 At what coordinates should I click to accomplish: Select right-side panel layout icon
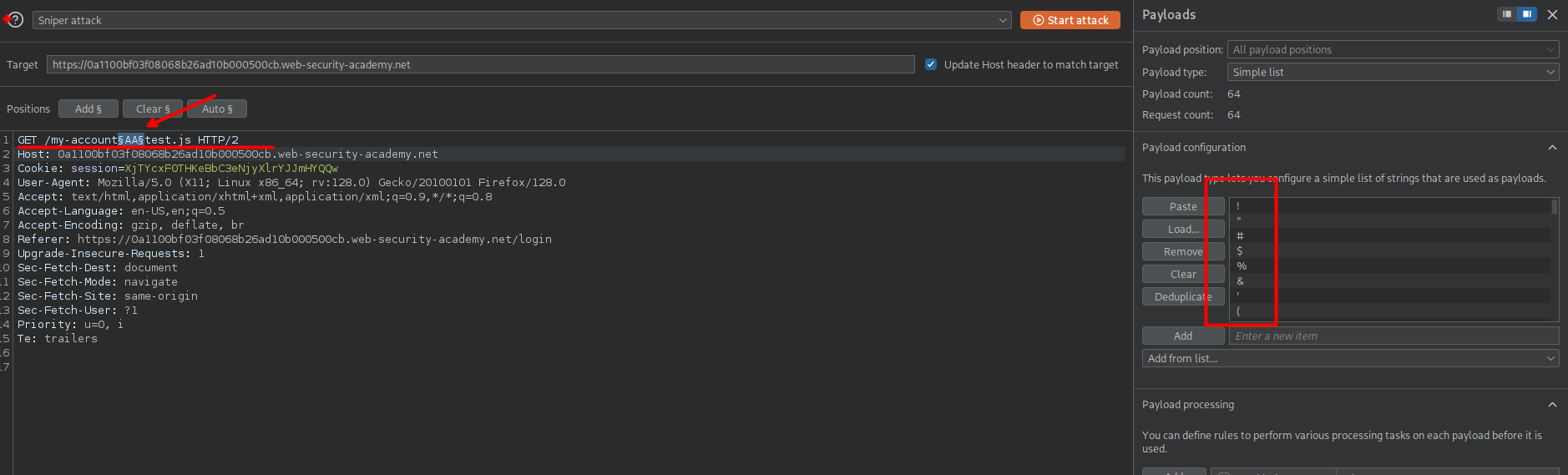tap(1527, 14)
